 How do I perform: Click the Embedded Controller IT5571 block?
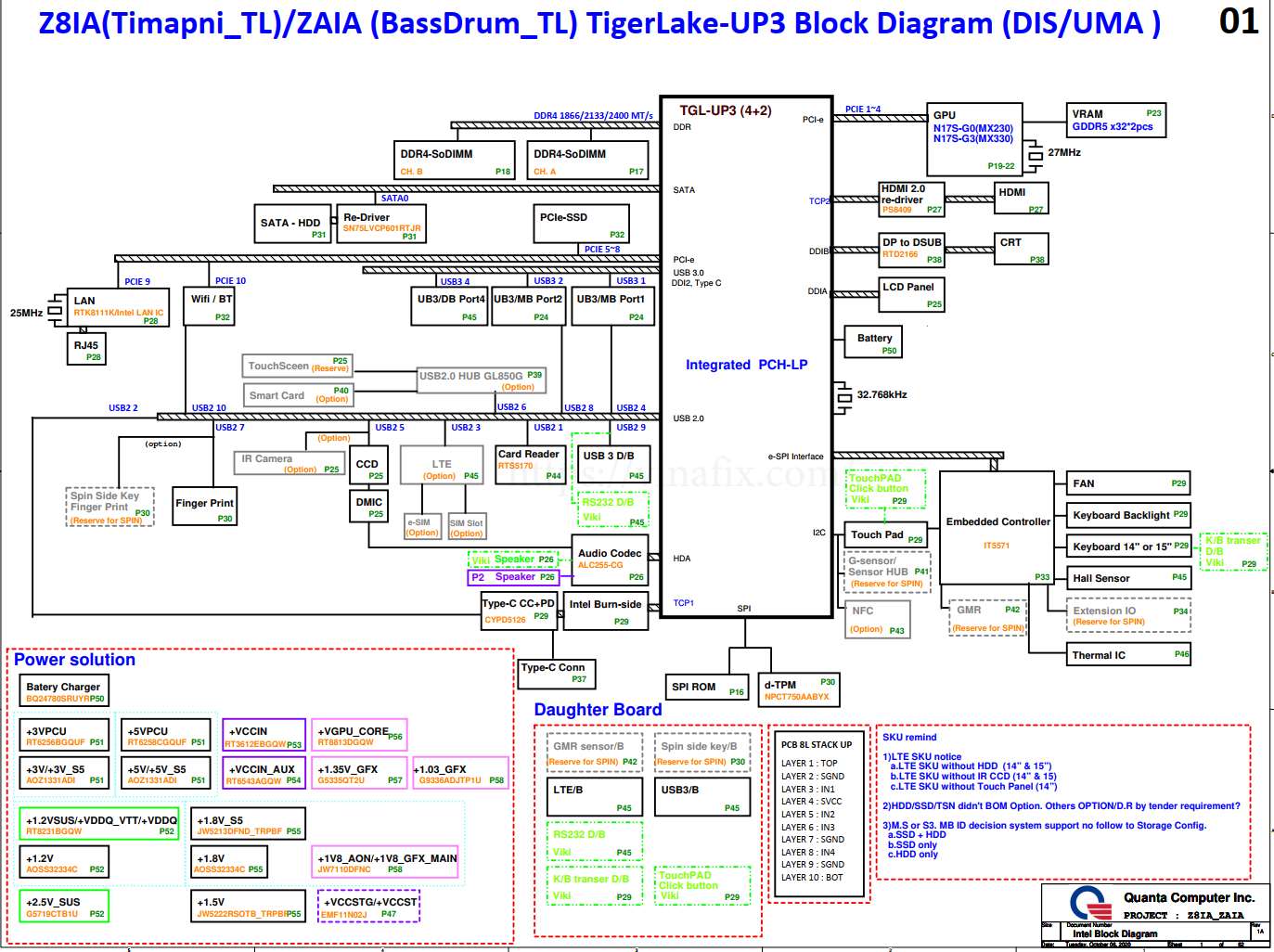click(x=997, y=528)
